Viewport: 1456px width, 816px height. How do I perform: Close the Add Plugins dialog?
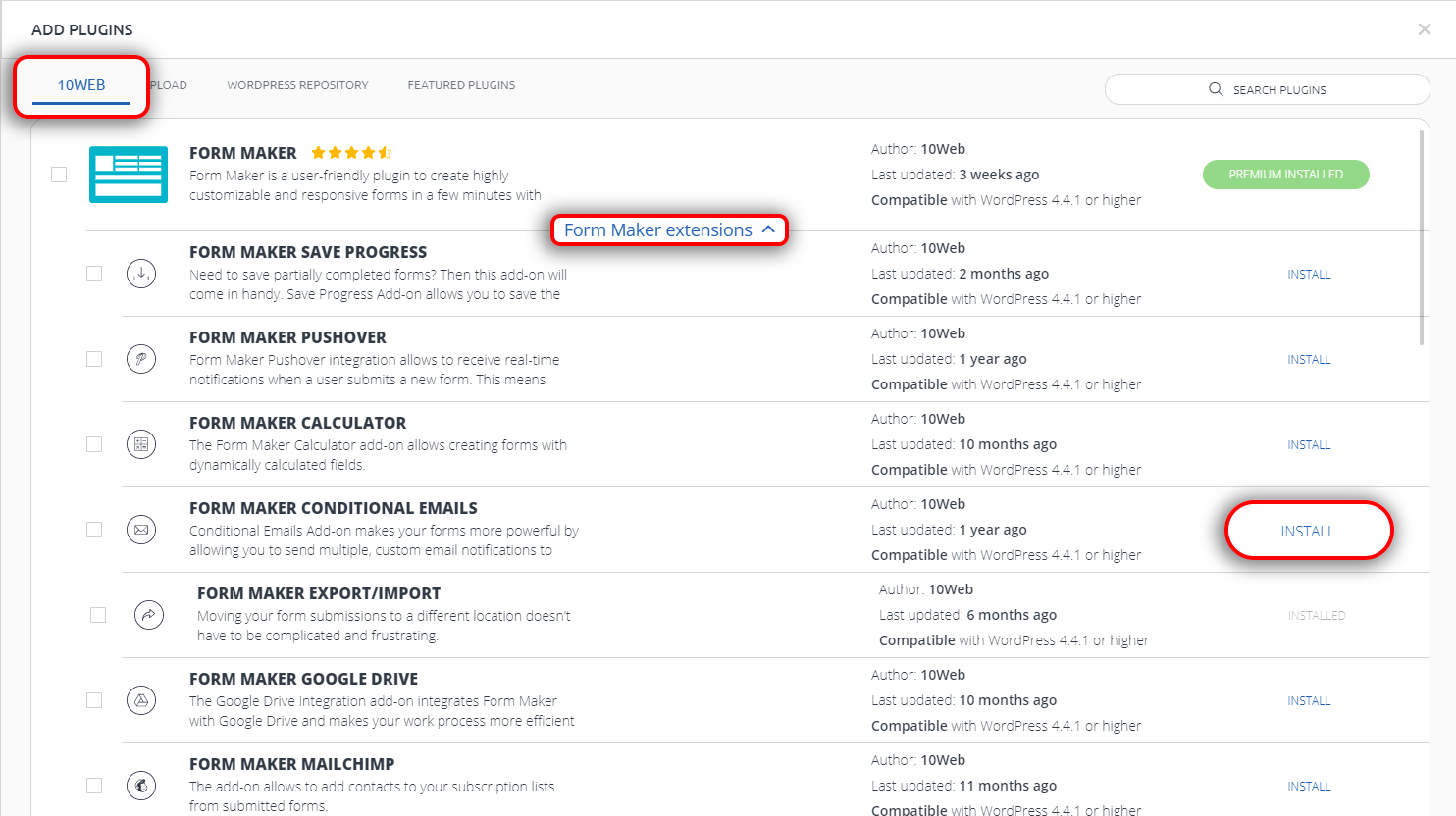point(1425,29)
